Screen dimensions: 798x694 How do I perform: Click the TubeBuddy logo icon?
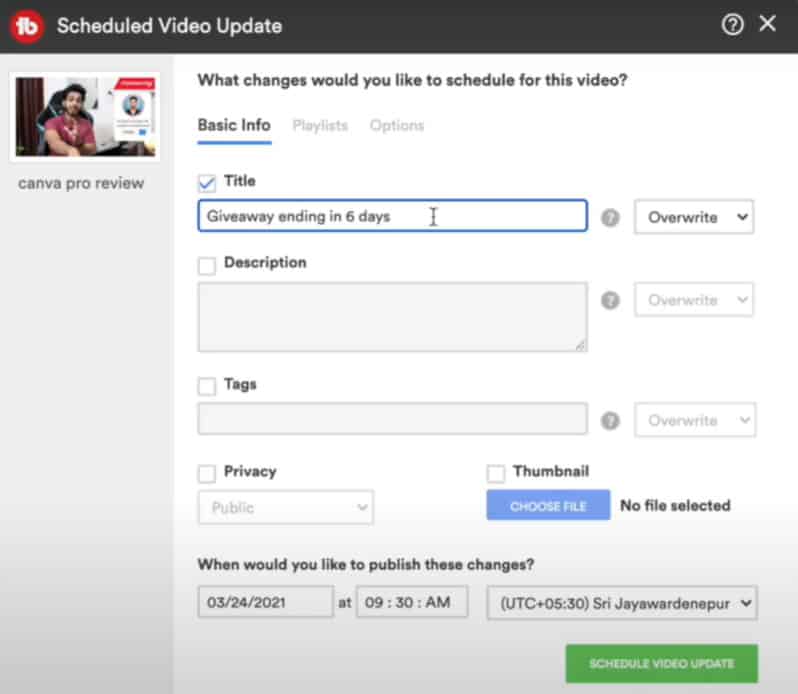27,26
